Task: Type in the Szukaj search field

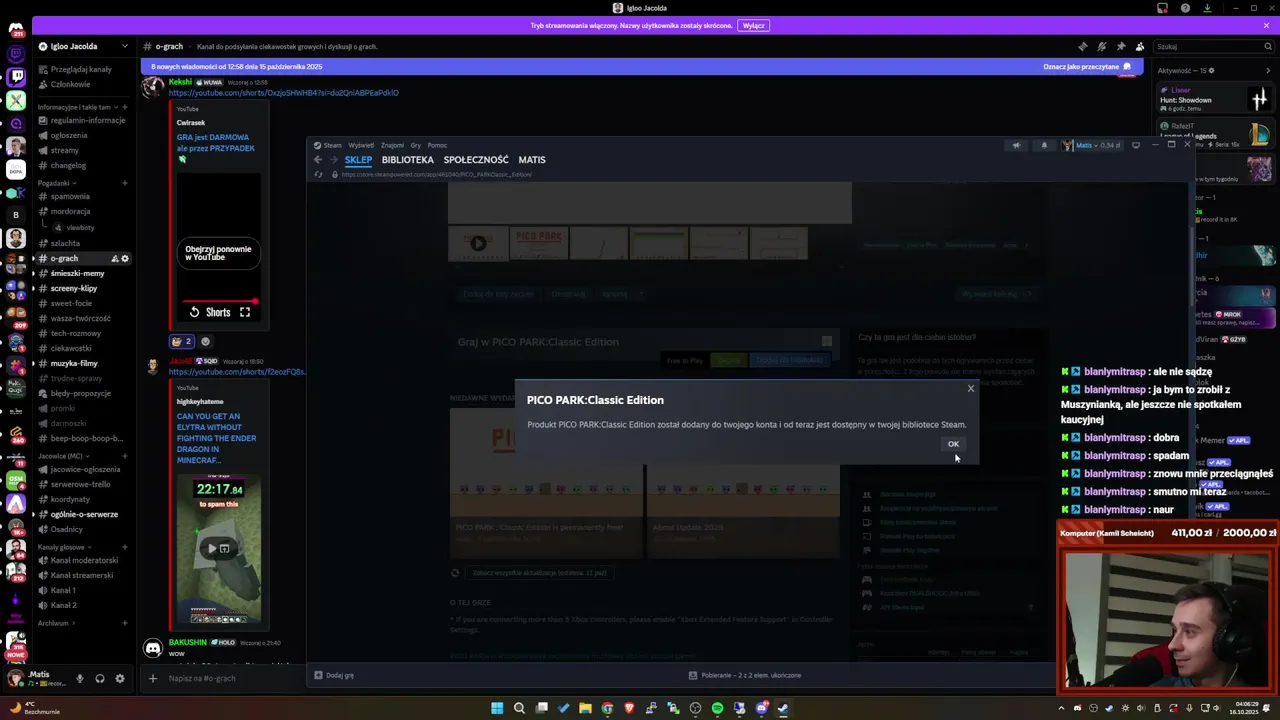Action: [x=1212, y=46]
